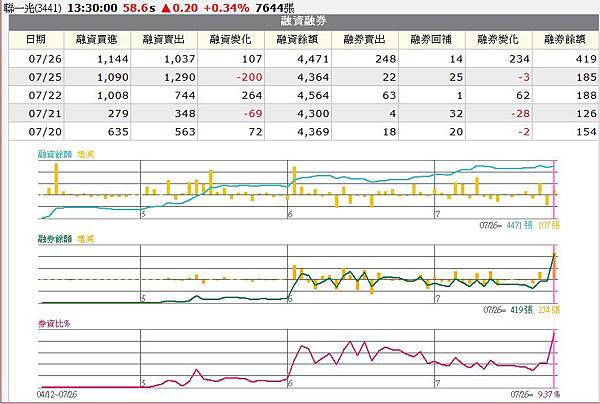Select the 融券餘額 column header

(x=565, y=40)
